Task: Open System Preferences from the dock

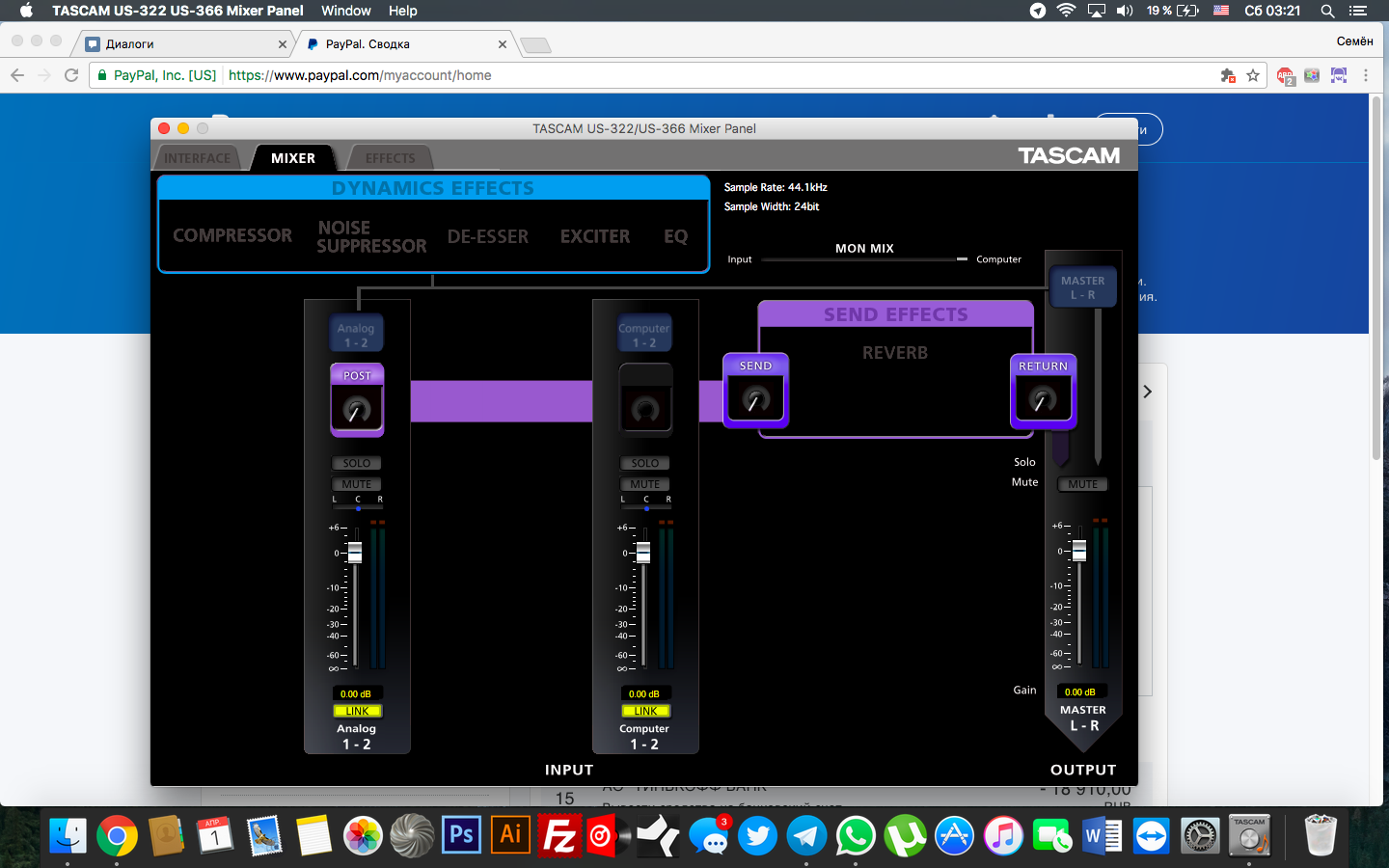Action: pos(1200,835)
